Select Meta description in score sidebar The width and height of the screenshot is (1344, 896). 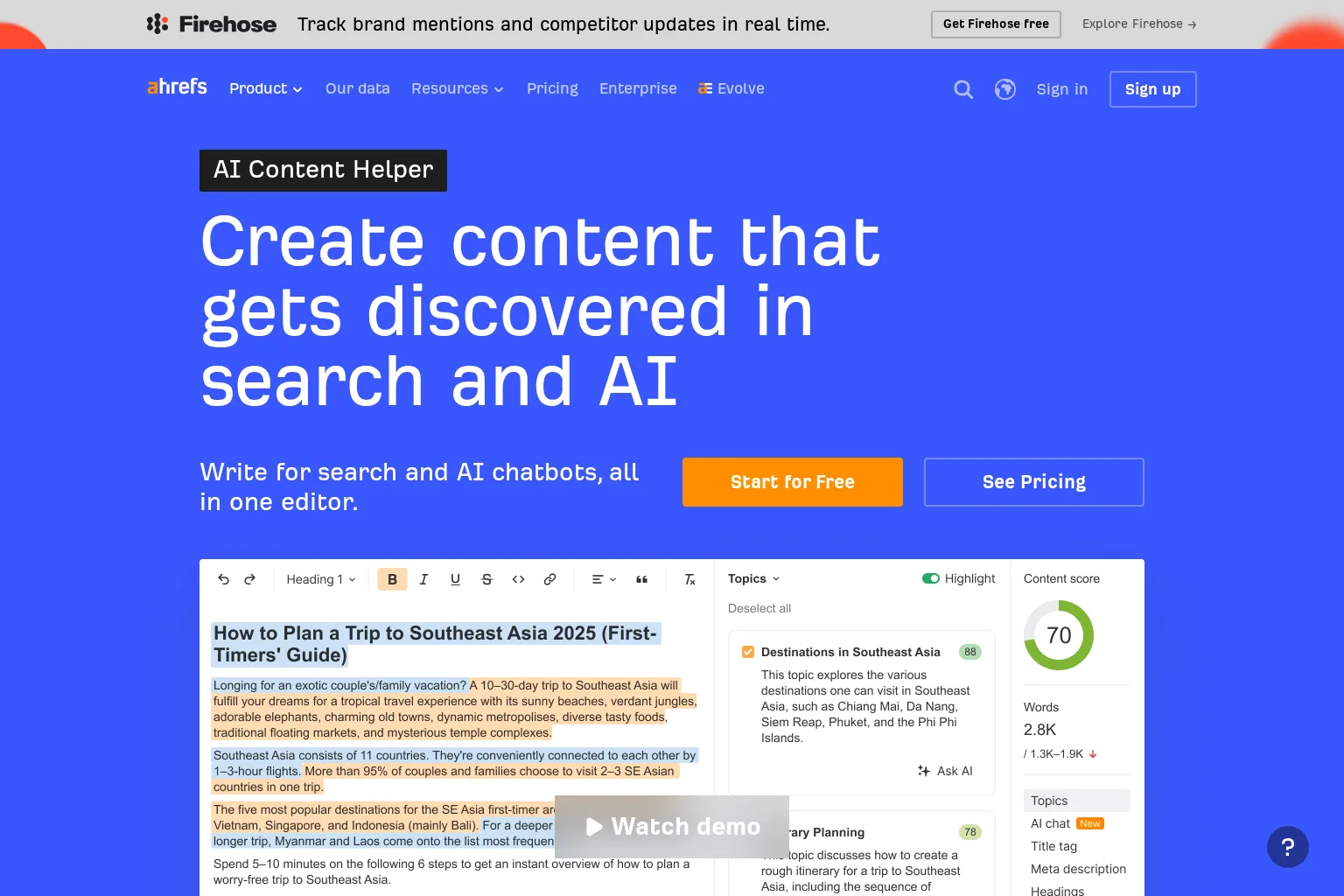(x=1078, y=869)
